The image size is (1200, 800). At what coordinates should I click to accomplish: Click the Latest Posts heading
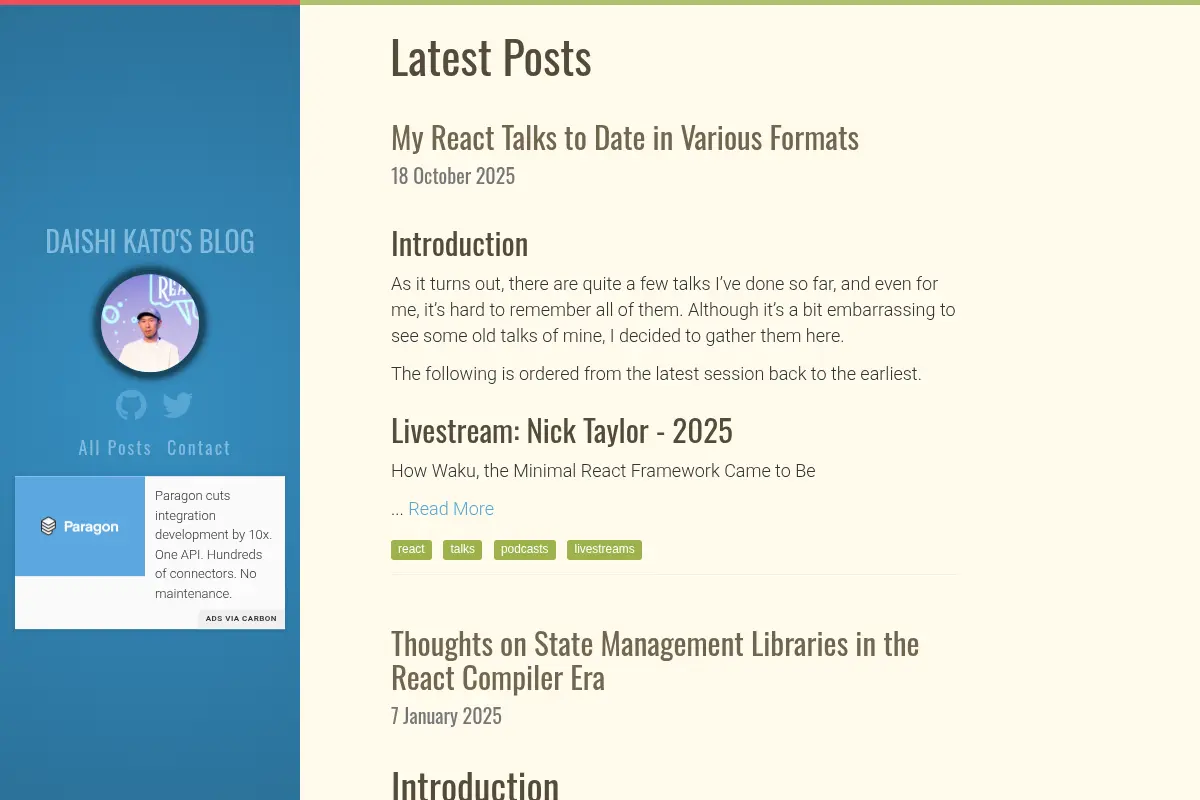(x=491, y=58)
